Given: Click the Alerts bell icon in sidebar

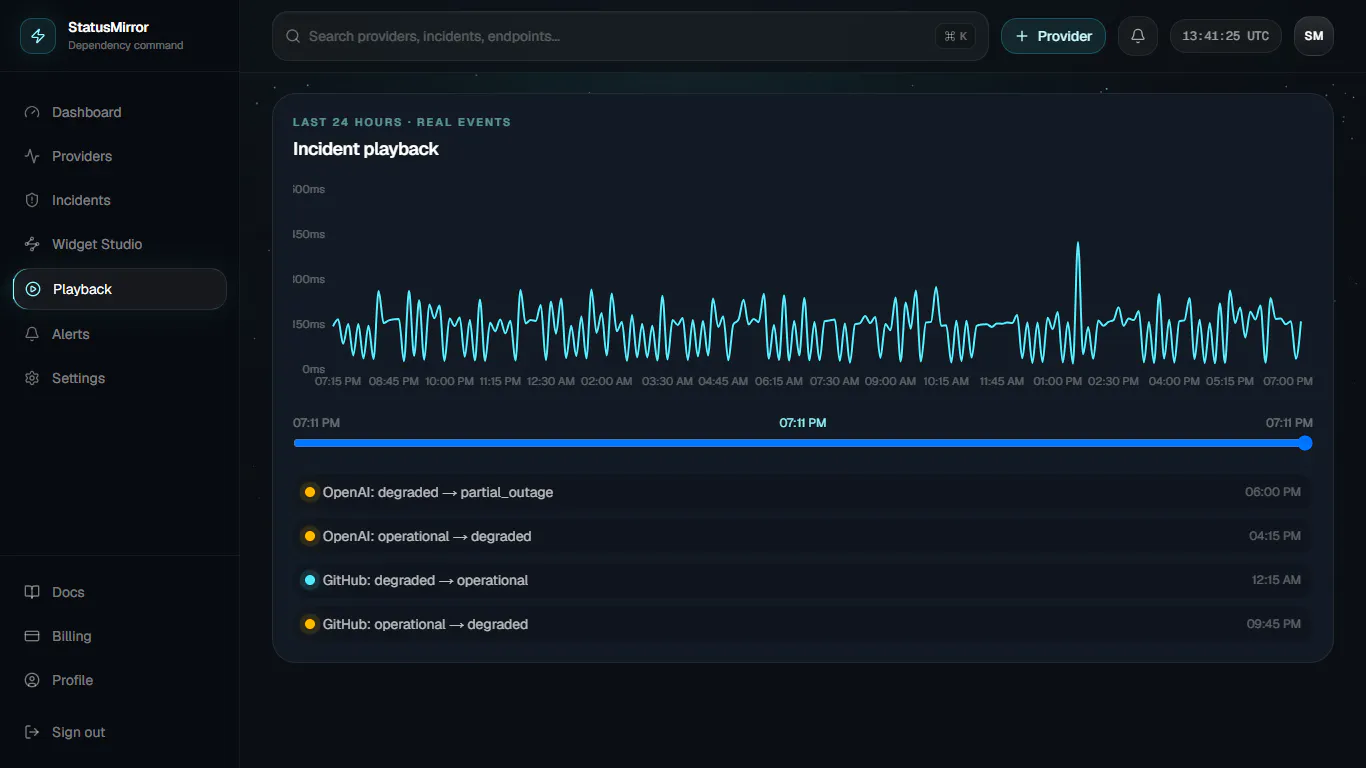Looking at the screenshot, I should point(32,334).
